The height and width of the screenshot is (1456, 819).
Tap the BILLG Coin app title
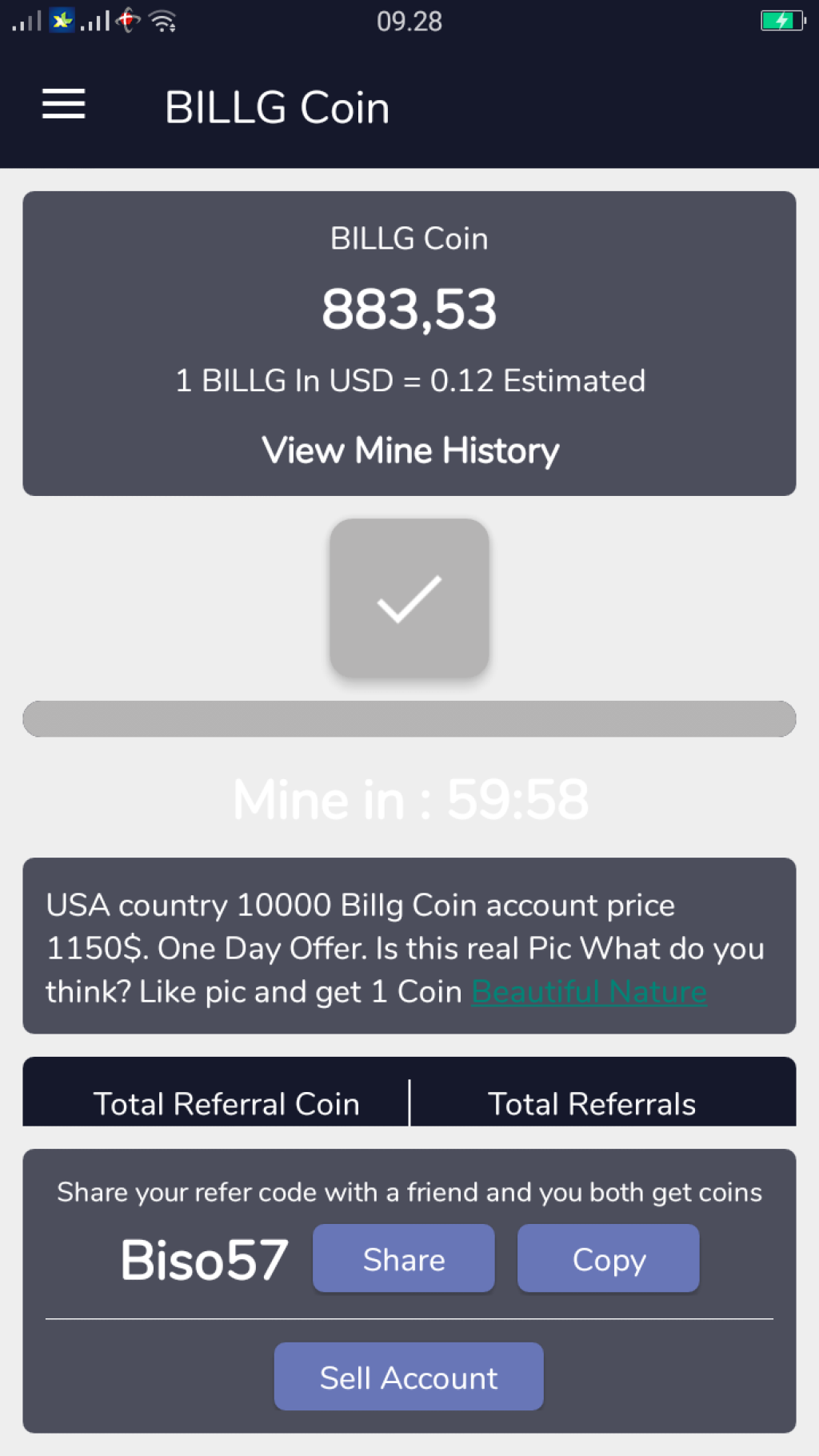(x=277, y=107)
